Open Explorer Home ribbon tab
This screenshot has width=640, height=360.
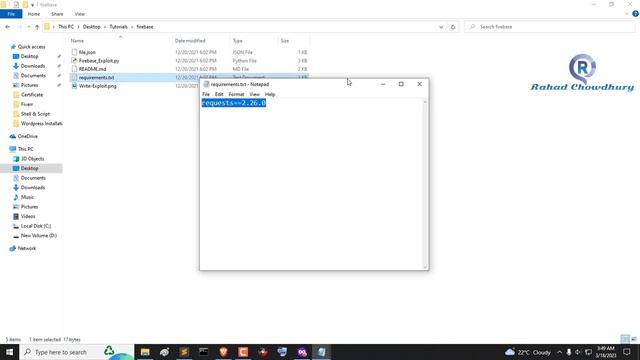pos(34,14)
